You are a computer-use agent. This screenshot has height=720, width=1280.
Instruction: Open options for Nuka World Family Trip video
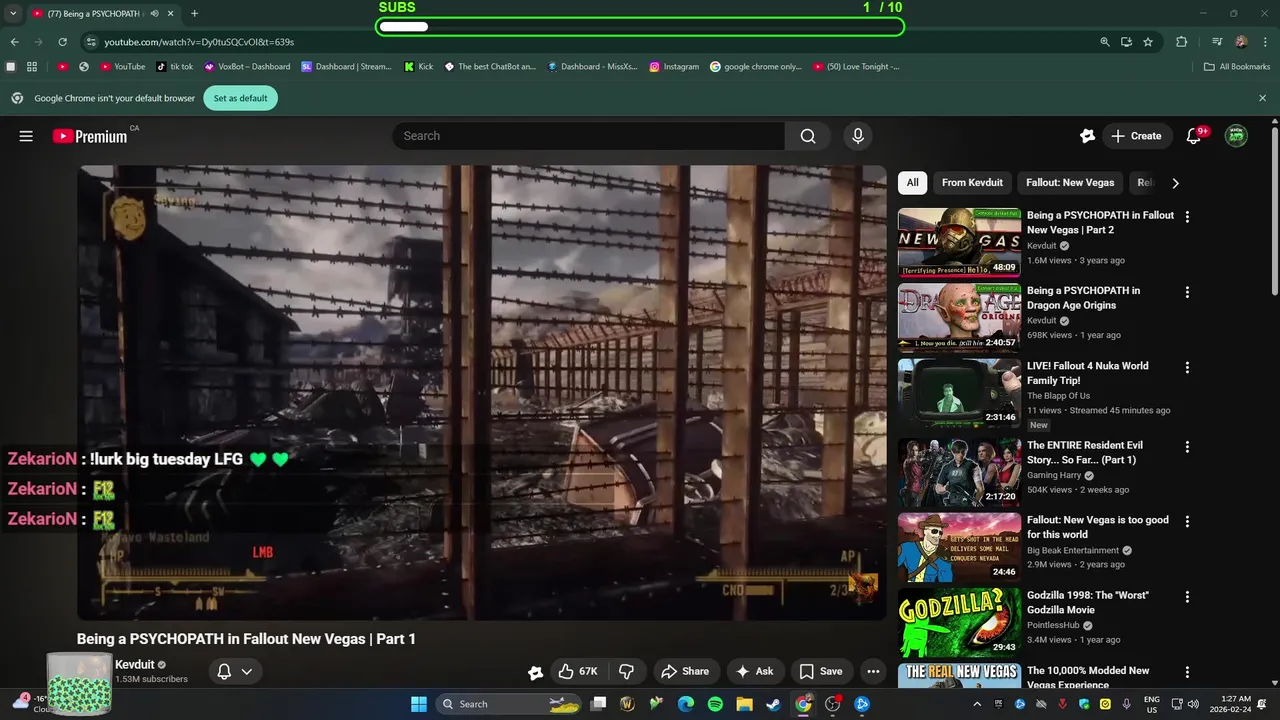pyautogui.click(x=1187, y=367)
